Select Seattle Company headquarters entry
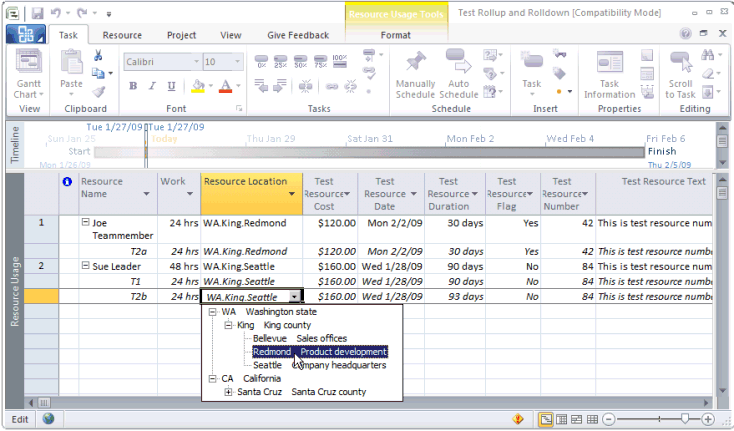Screen dimensions: 734x431 pyautogui.click(x=319, y=365)
